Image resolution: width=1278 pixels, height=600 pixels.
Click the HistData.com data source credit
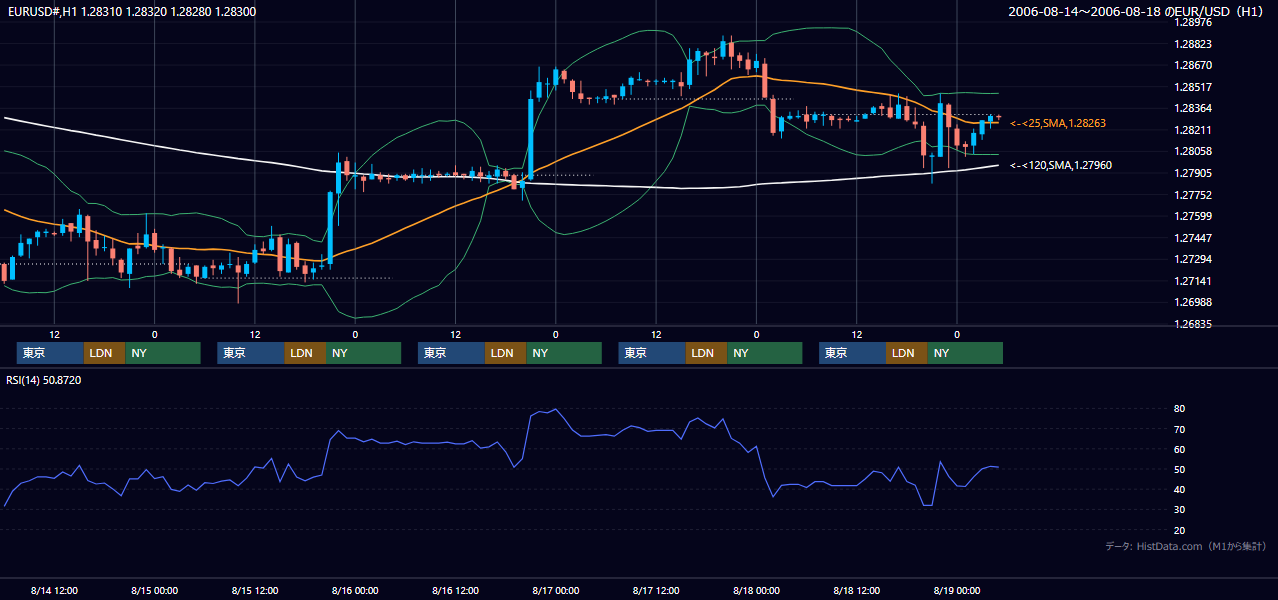pyautogui.click(x=1186, y=546)
